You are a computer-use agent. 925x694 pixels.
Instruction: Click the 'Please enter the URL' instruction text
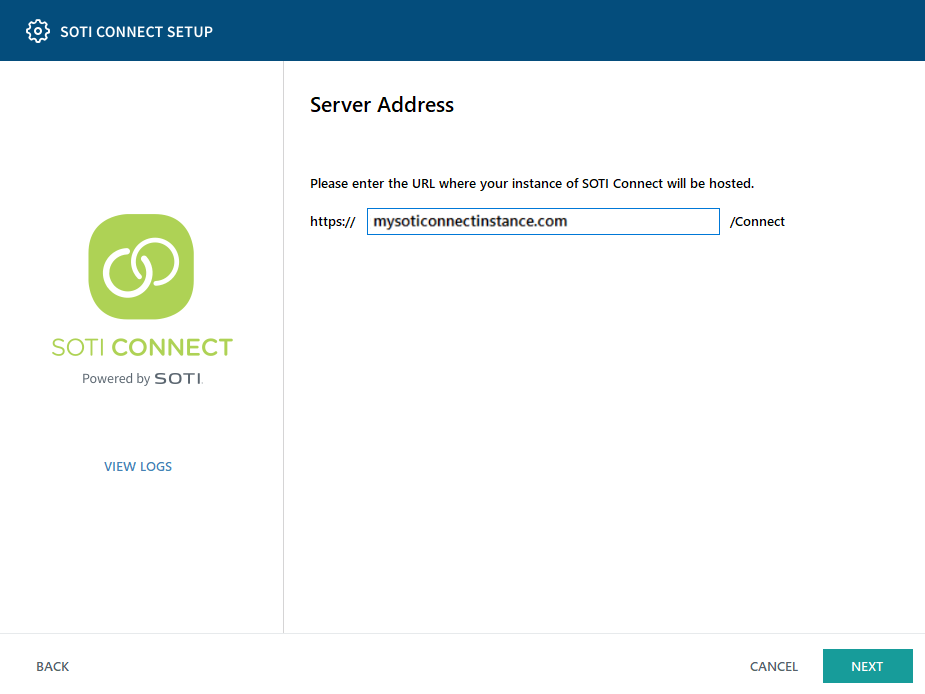click(x=532, y=184)
